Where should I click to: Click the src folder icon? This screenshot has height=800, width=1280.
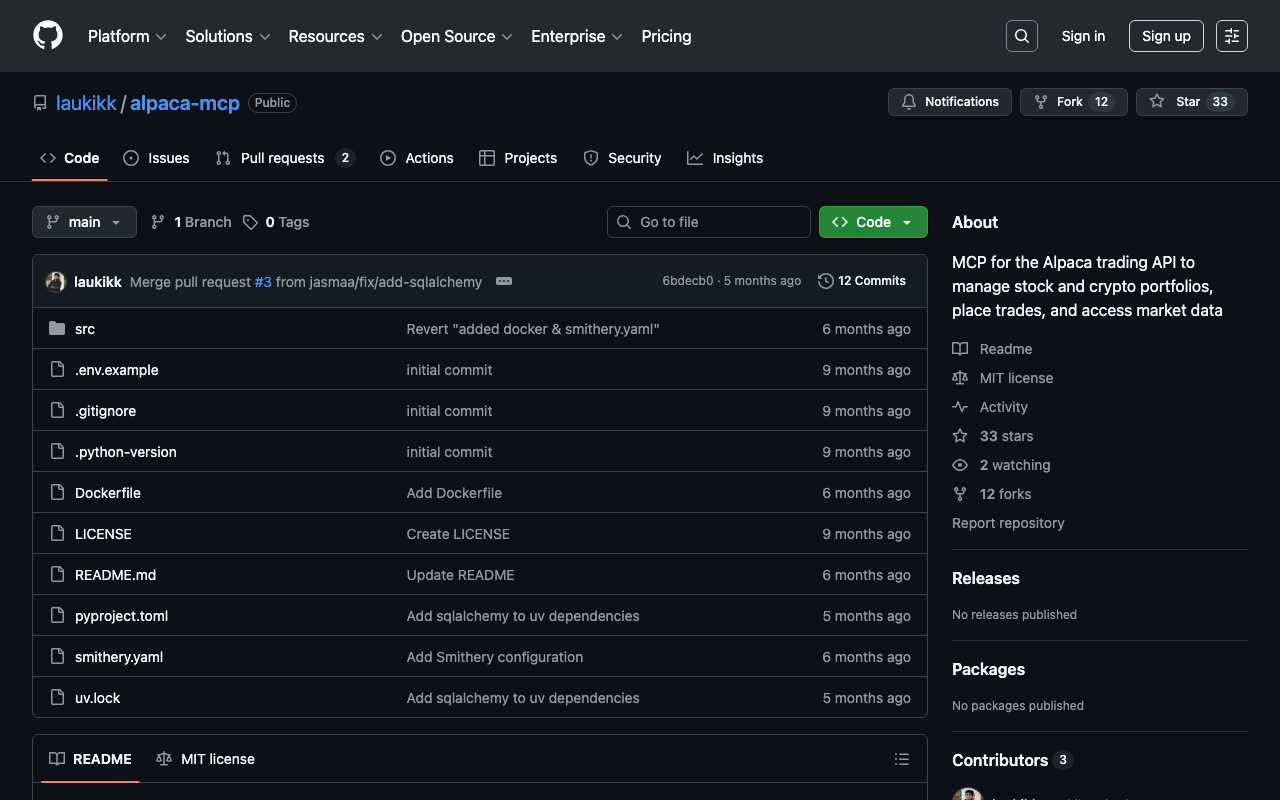(x=57, y=329)
